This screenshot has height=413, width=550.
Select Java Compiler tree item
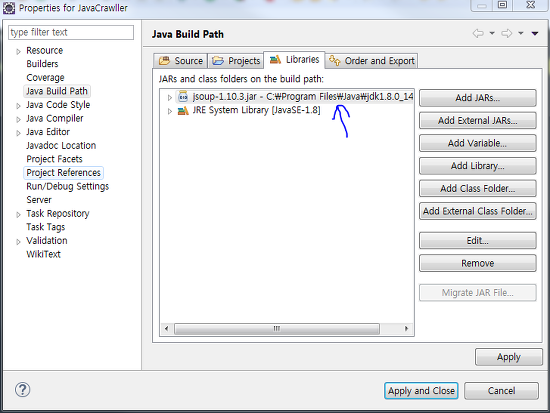[x=55, y=118]
